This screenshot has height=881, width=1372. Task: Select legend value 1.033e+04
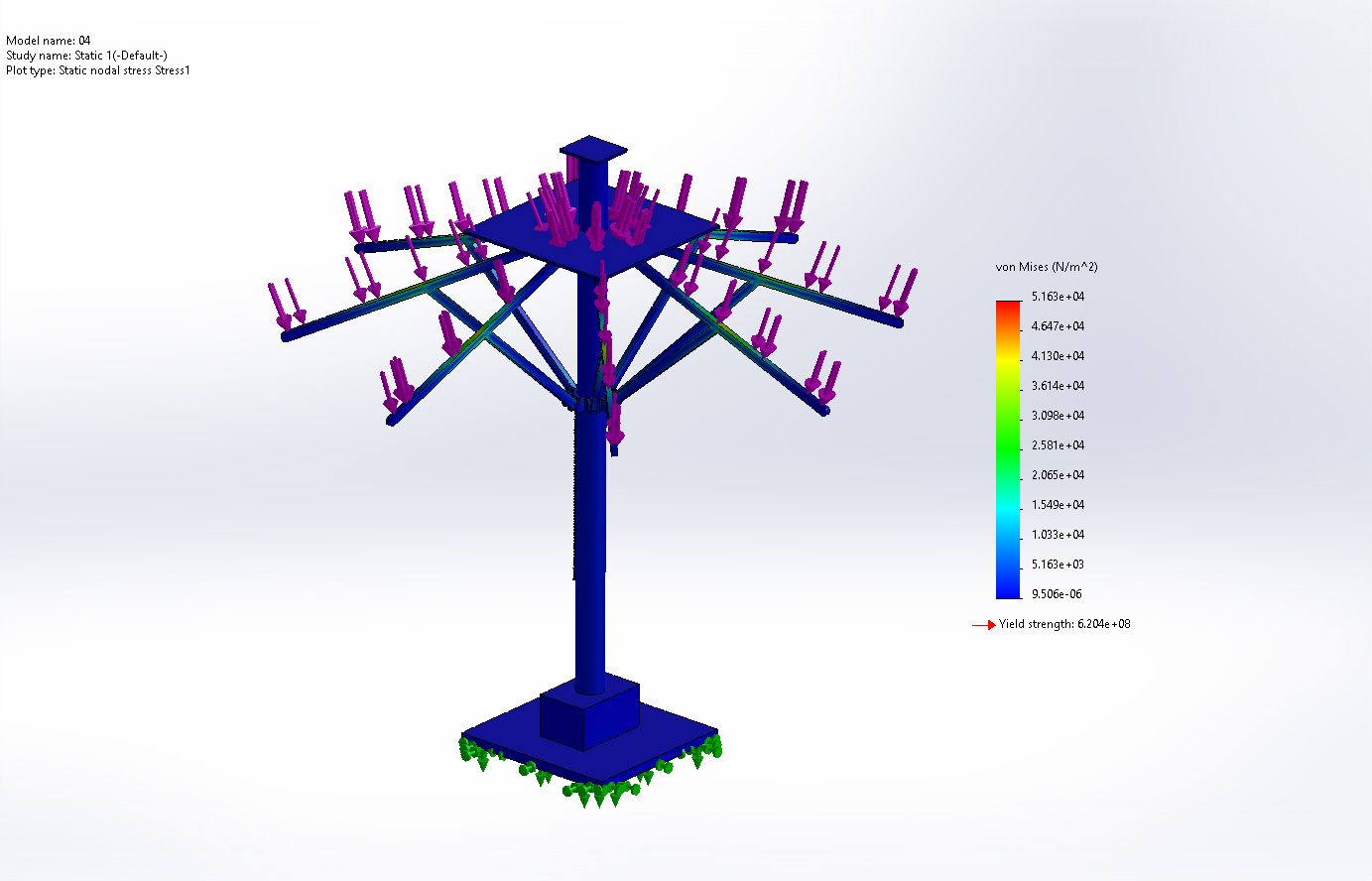tap(1058, 535)
